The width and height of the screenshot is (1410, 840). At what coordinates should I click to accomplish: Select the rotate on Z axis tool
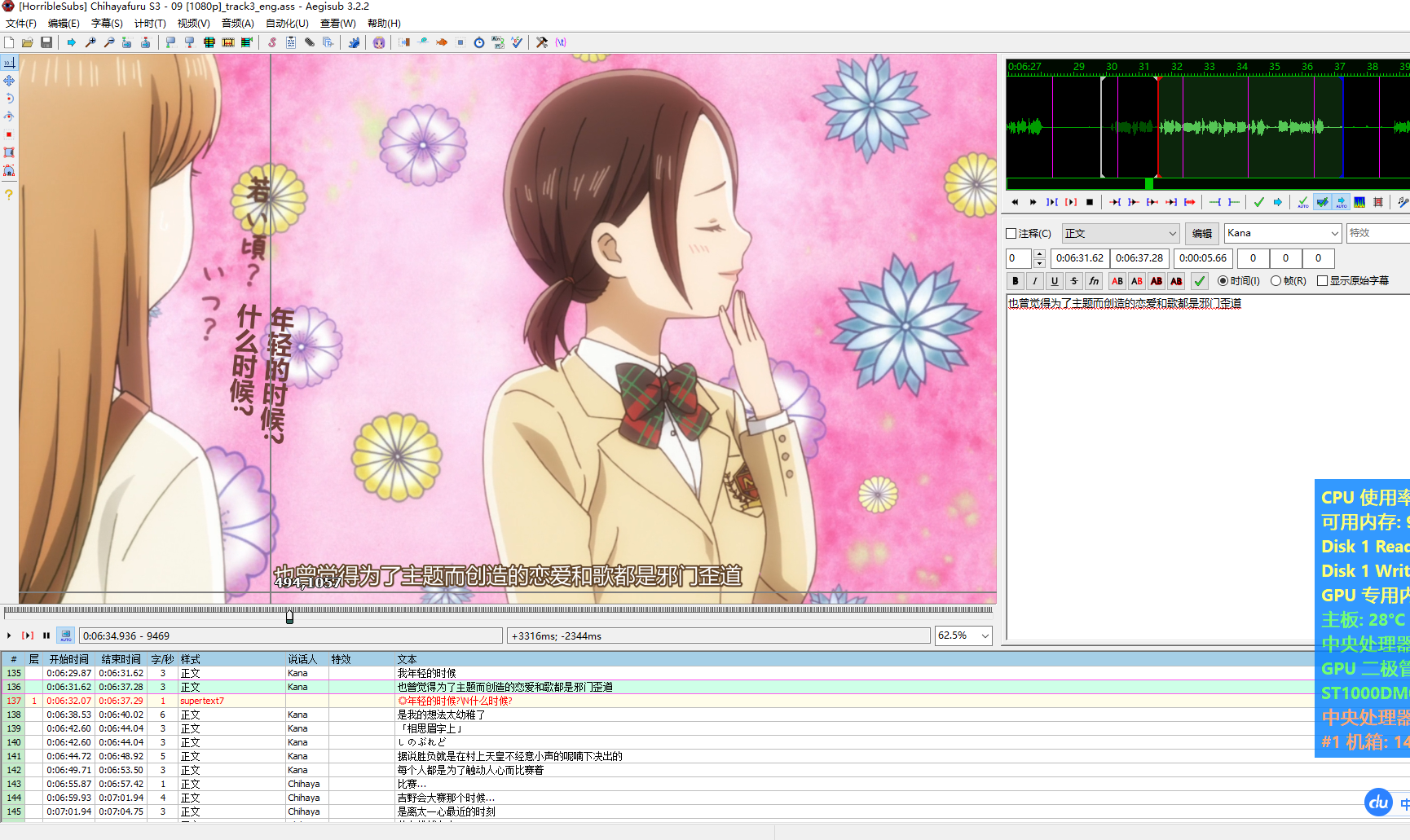[x=9, y=99]
